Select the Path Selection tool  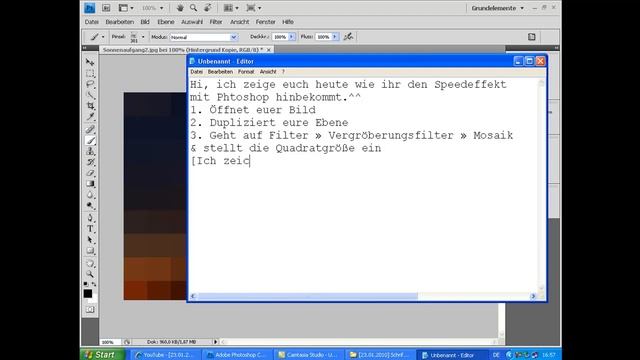click(90, 240)
